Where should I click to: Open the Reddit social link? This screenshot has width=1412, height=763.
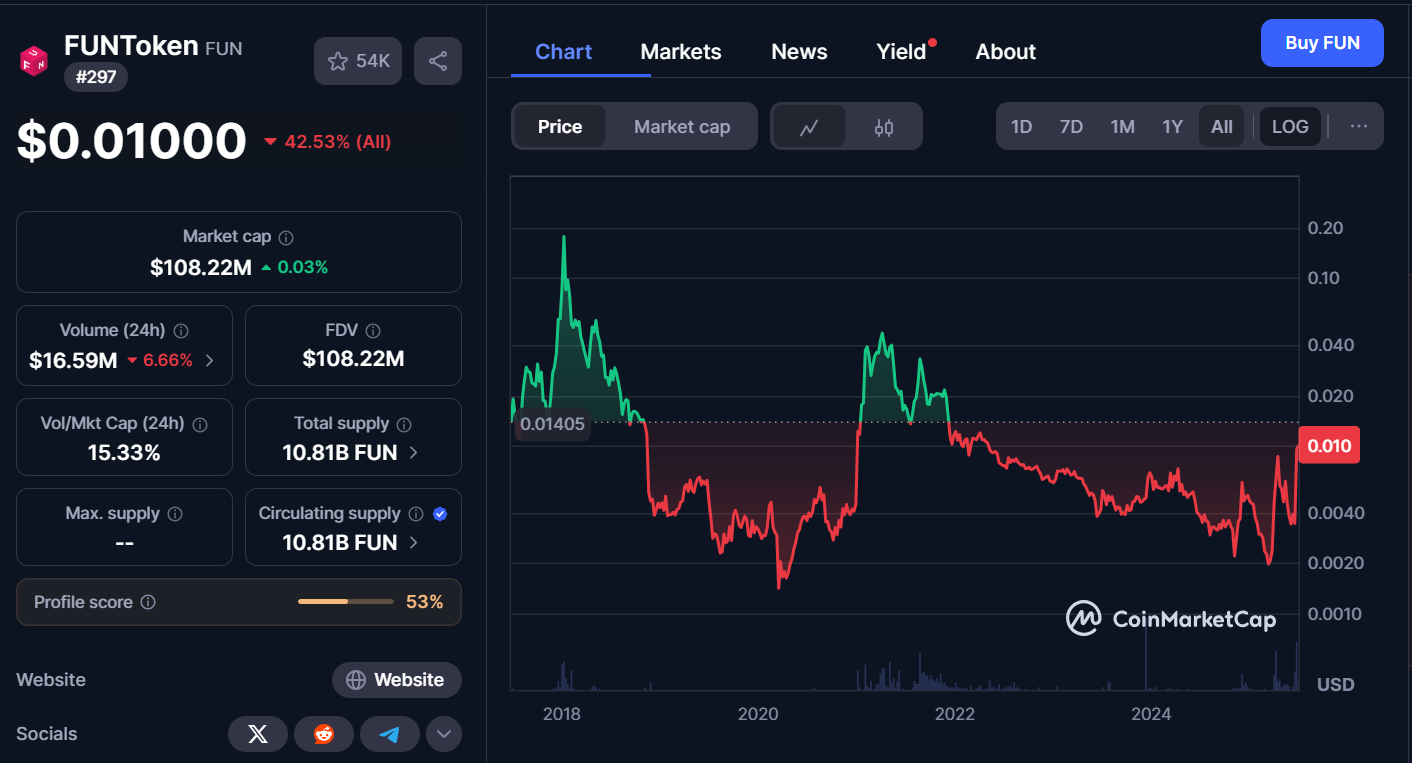point(324,734)
